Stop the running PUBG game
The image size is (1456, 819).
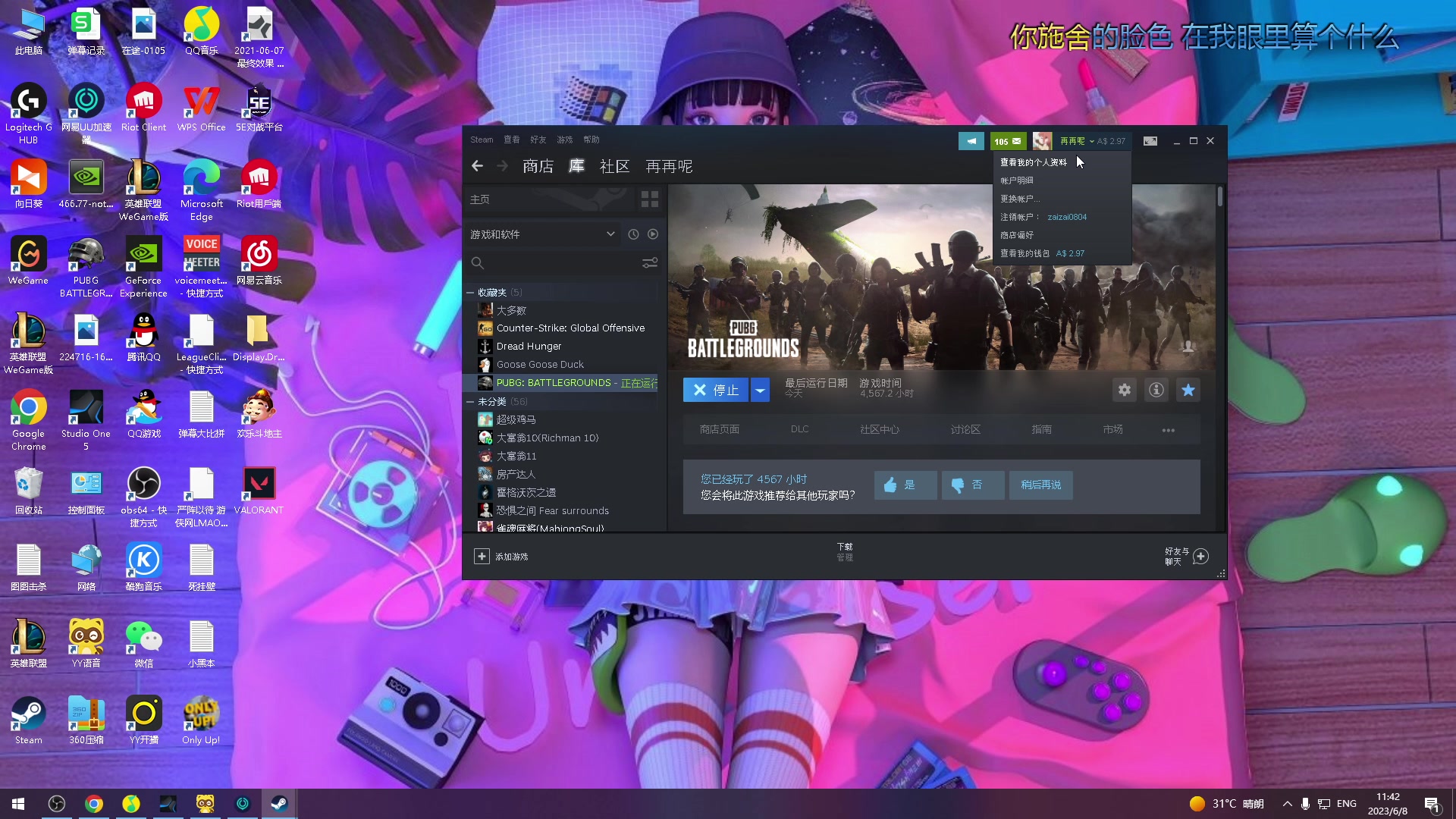coord(716,390)
